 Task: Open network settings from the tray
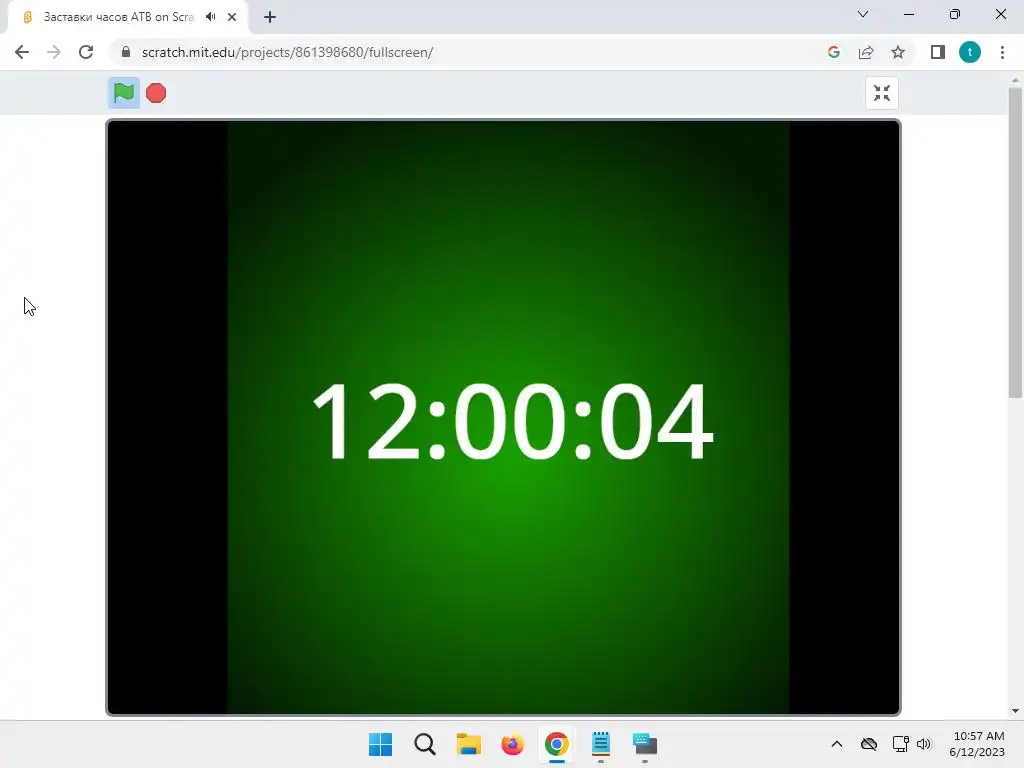tap(900, 744)
